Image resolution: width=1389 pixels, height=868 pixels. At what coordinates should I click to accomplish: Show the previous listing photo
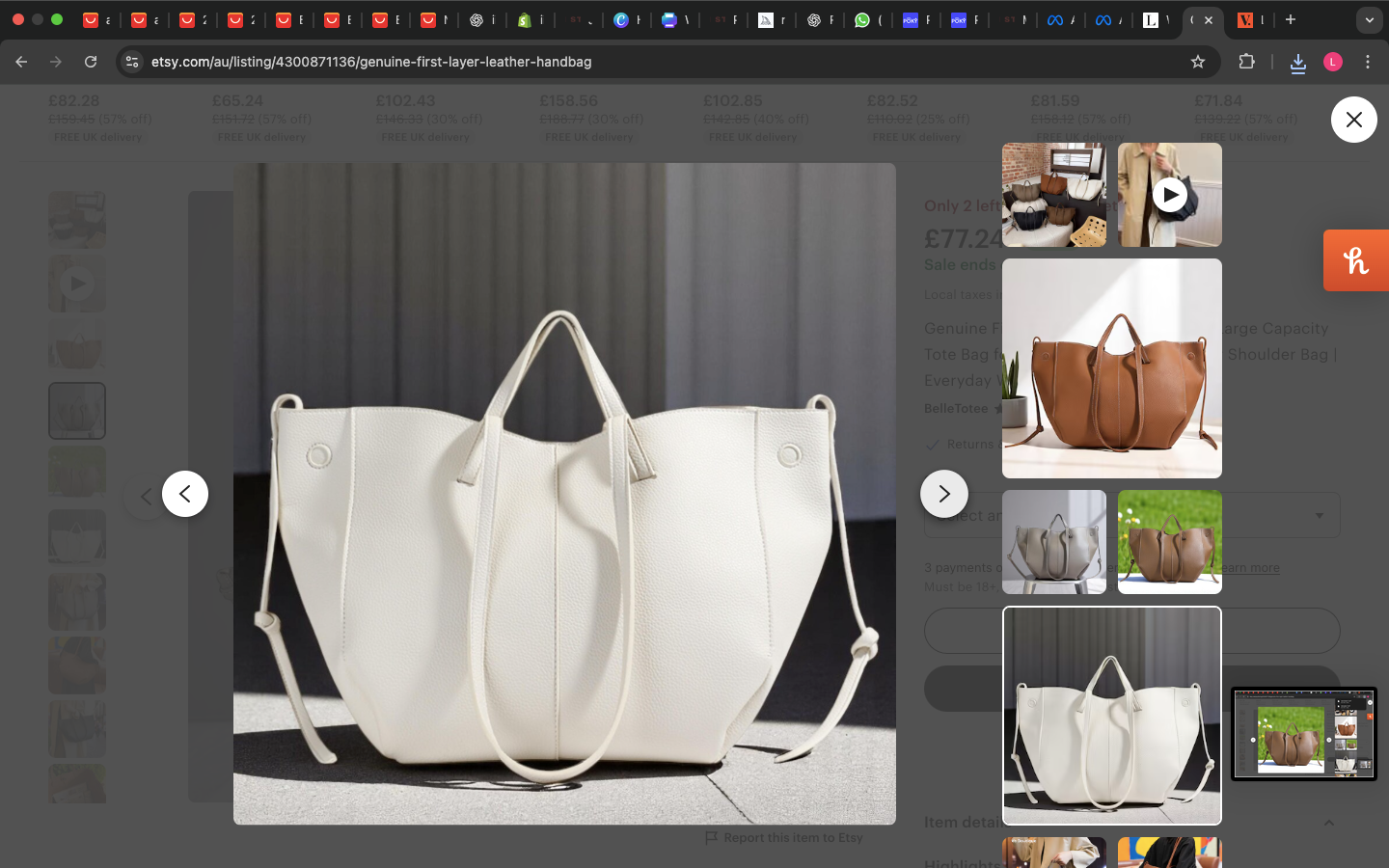pos(185,494)
